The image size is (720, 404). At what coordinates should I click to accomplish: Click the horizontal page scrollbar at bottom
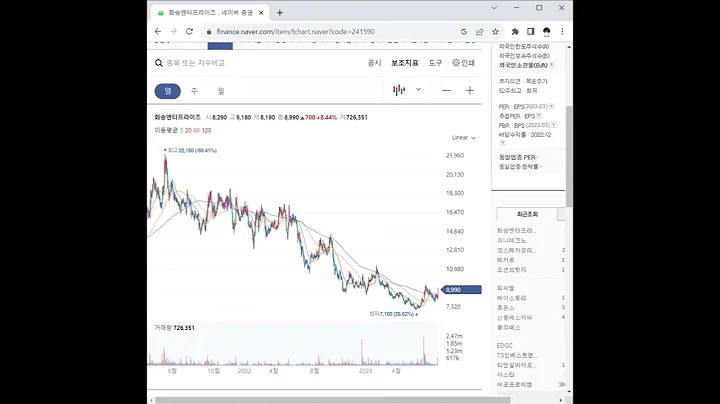click(332, 400)
